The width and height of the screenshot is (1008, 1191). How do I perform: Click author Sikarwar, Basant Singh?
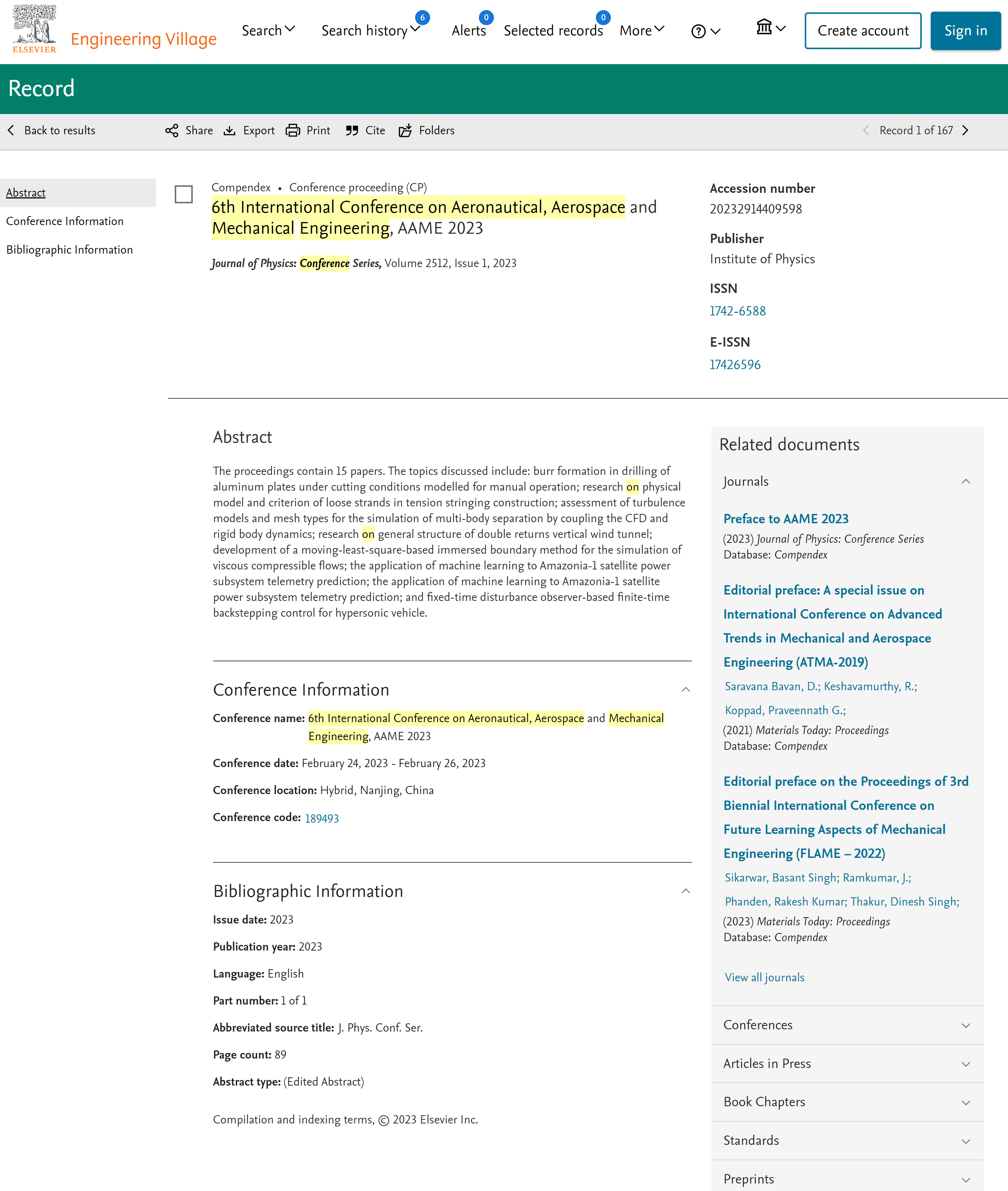(x=781, y=878)
